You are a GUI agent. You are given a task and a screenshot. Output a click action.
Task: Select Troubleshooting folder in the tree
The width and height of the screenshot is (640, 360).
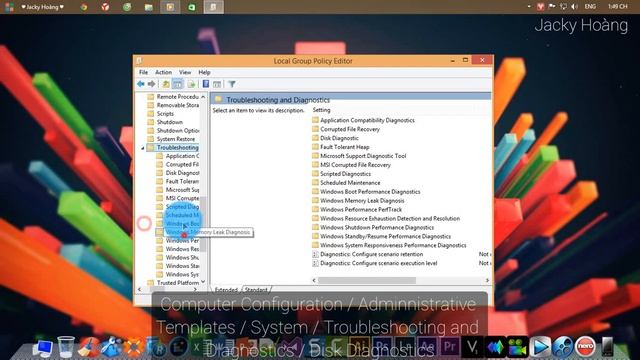coord(173,147)
